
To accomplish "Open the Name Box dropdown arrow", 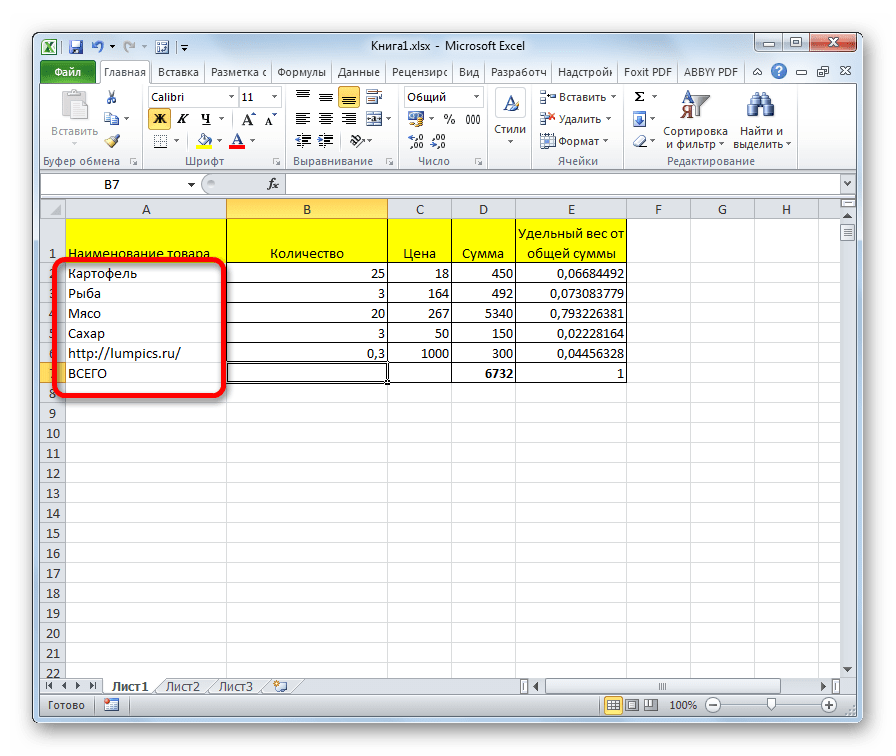I will (192, 184).
